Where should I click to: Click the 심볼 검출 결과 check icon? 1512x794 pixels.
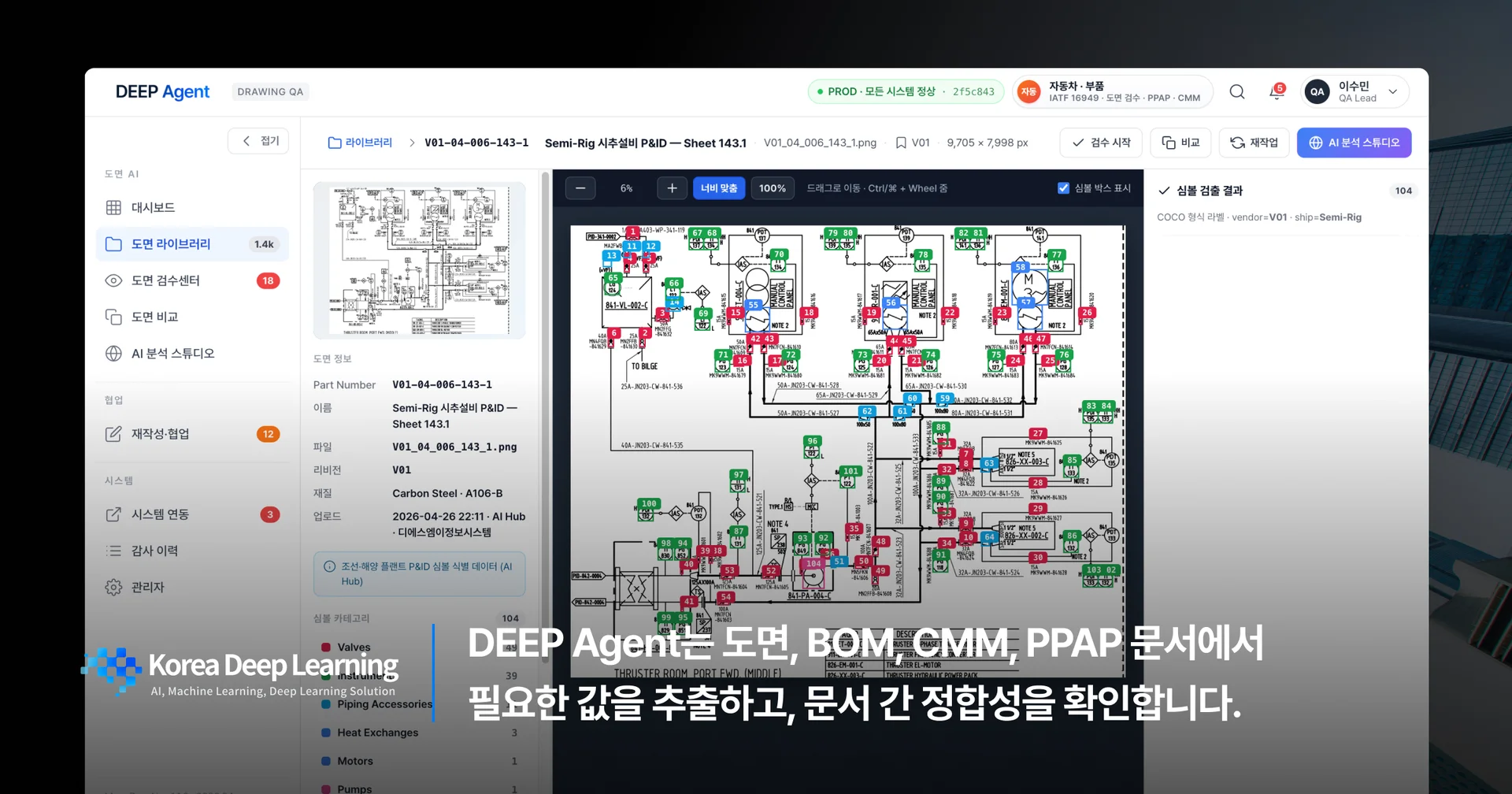pos(1164,191)
